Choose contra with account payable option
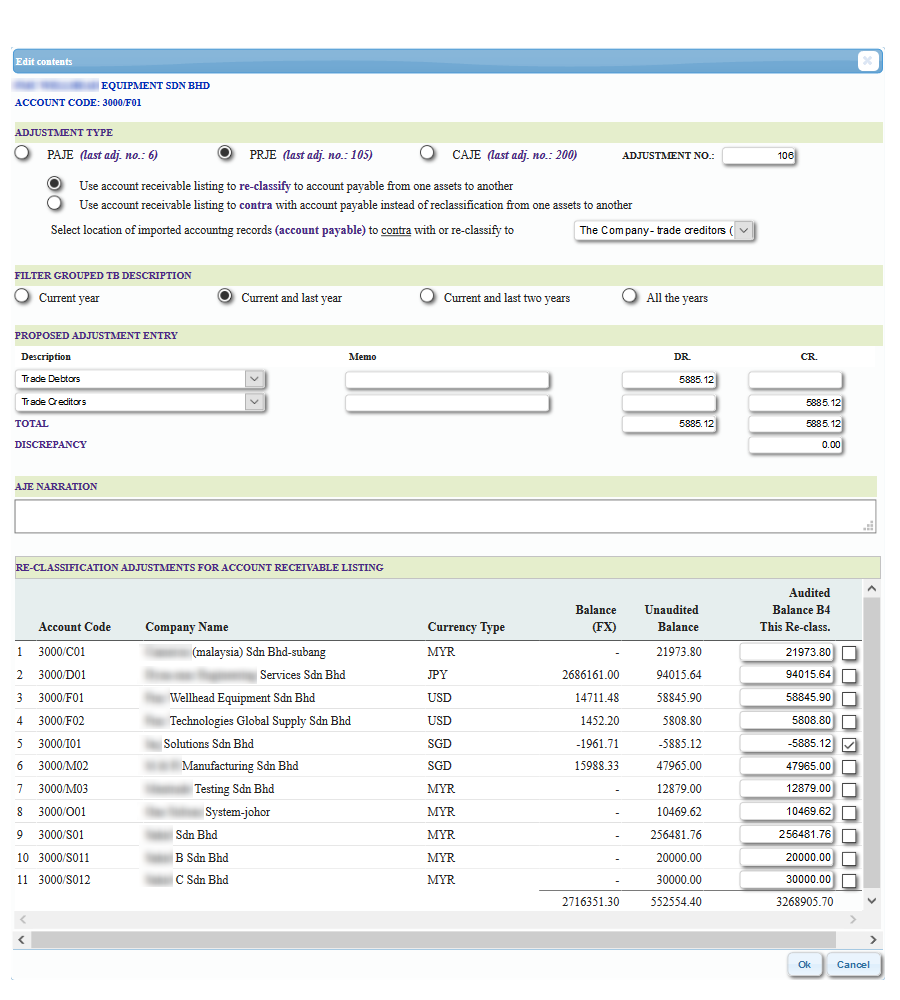 click(55, 204)
